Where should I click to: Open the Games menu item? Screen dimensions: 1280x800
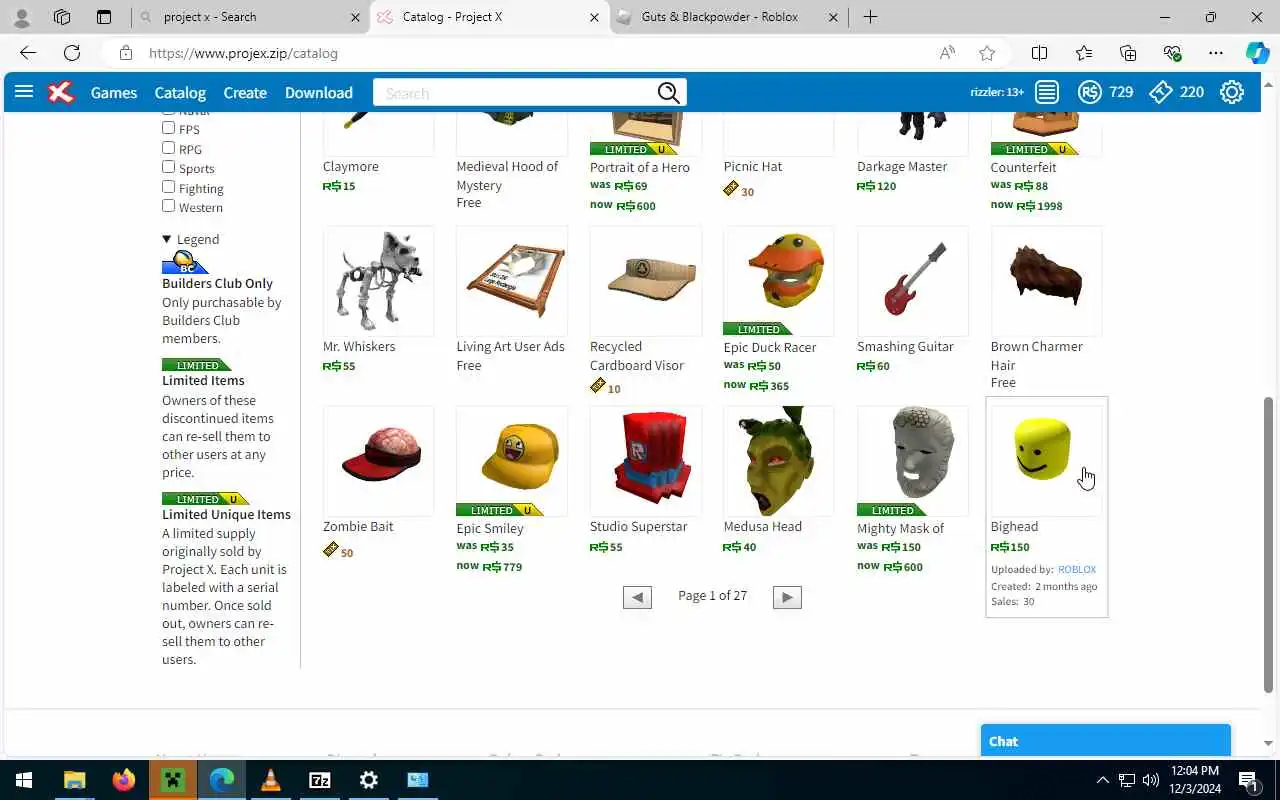pos(114,92)
